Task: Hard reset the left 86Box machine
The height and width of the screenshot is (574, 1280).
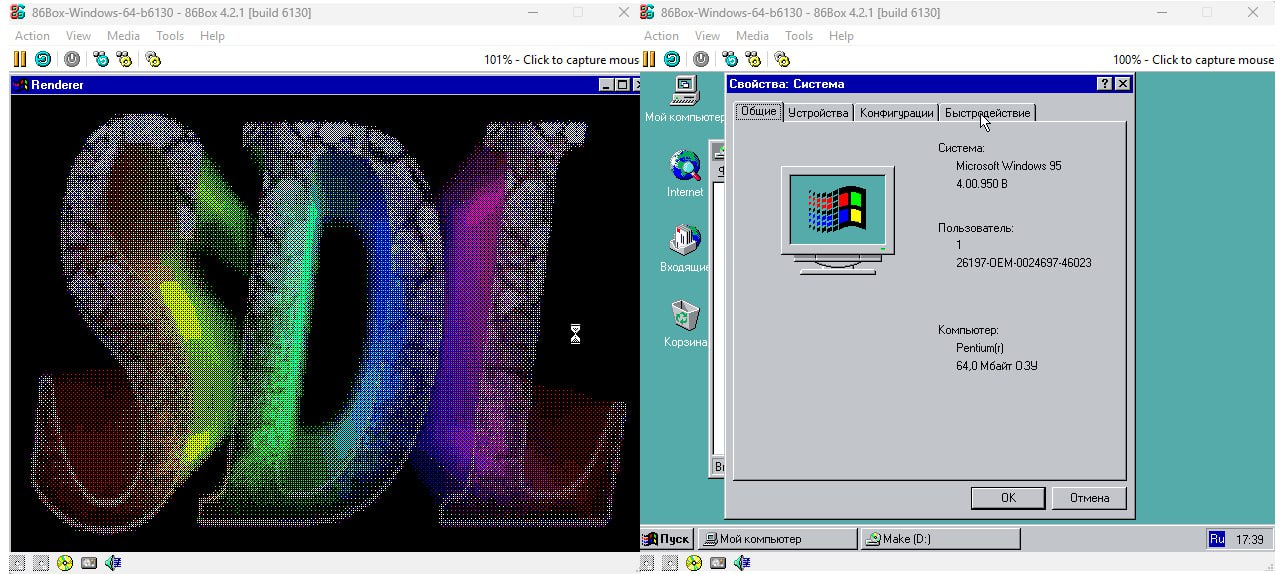Action: (x=43, y=60)
